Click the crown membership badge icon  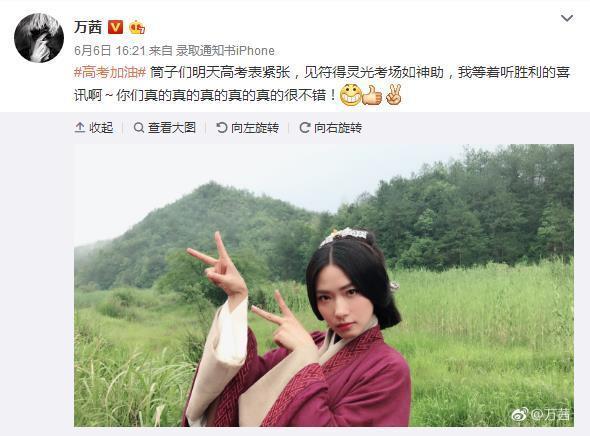[x=137, y=27]
